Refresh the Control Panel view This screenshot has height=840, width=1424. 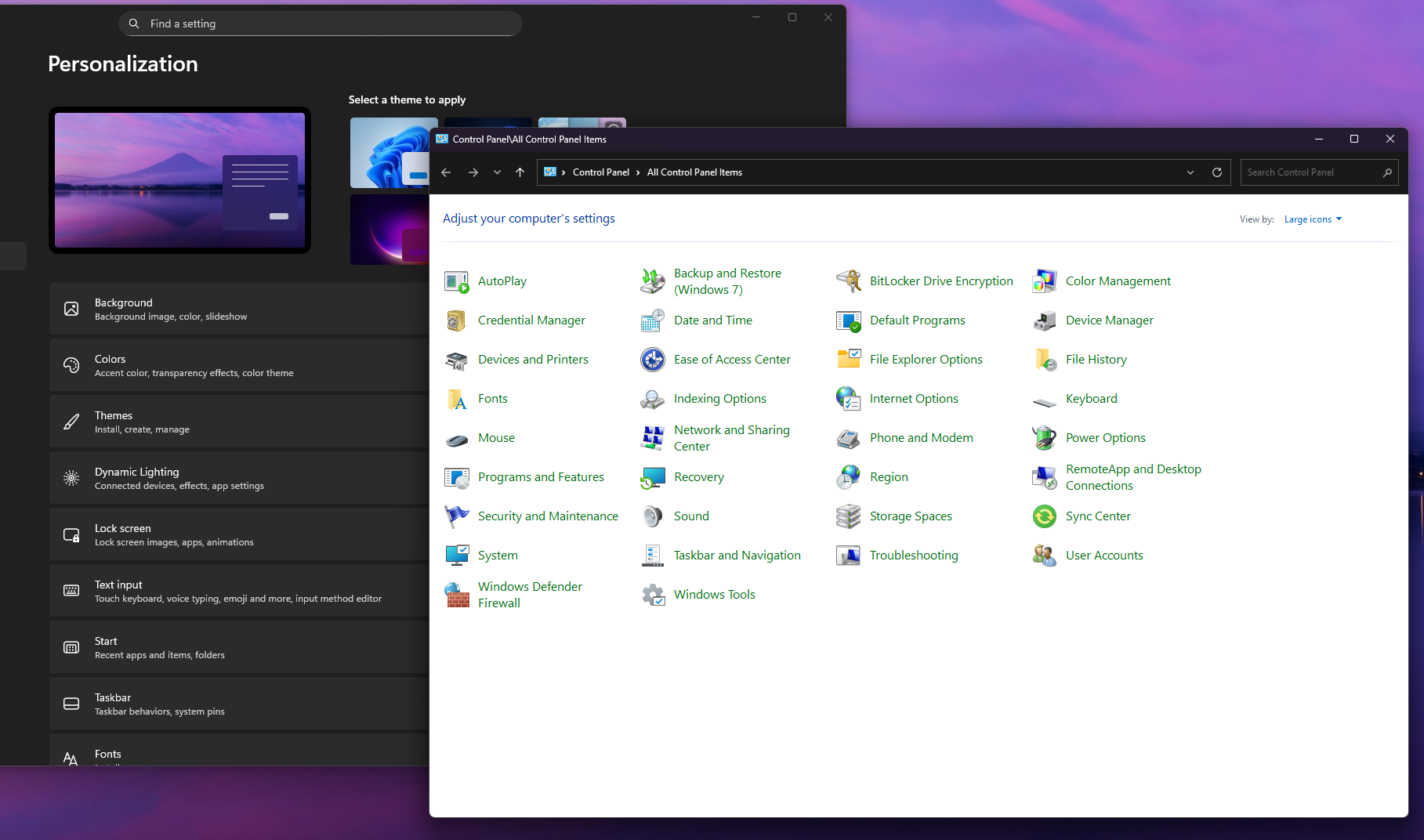click(1217, 172)
